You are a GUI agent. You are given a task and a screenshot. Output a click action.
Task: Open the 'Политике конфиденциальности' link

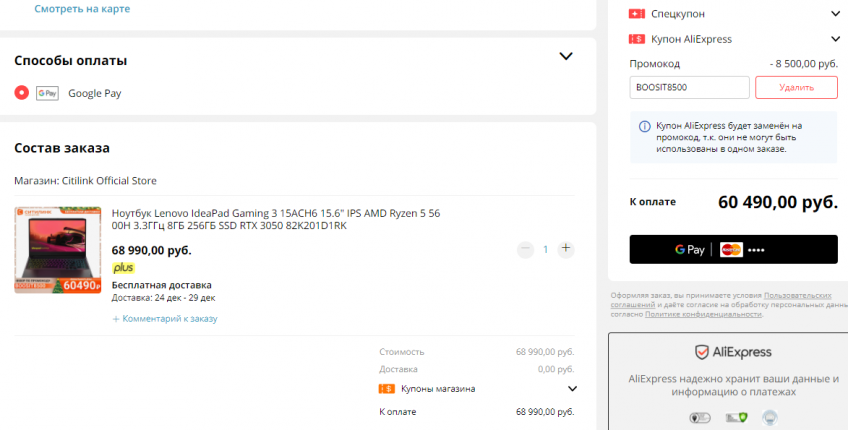pyautogui.click(x=703, y=314)
